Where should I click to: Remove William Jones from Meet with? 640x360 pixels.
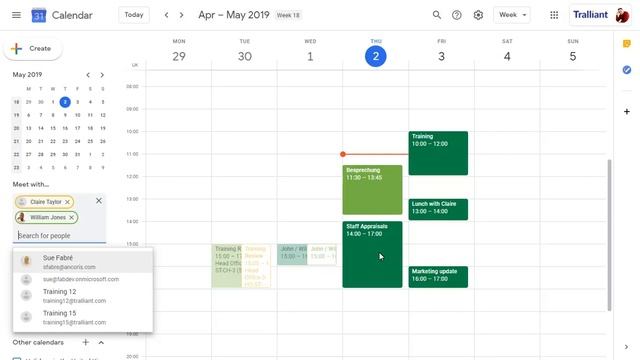pos(71,217)
